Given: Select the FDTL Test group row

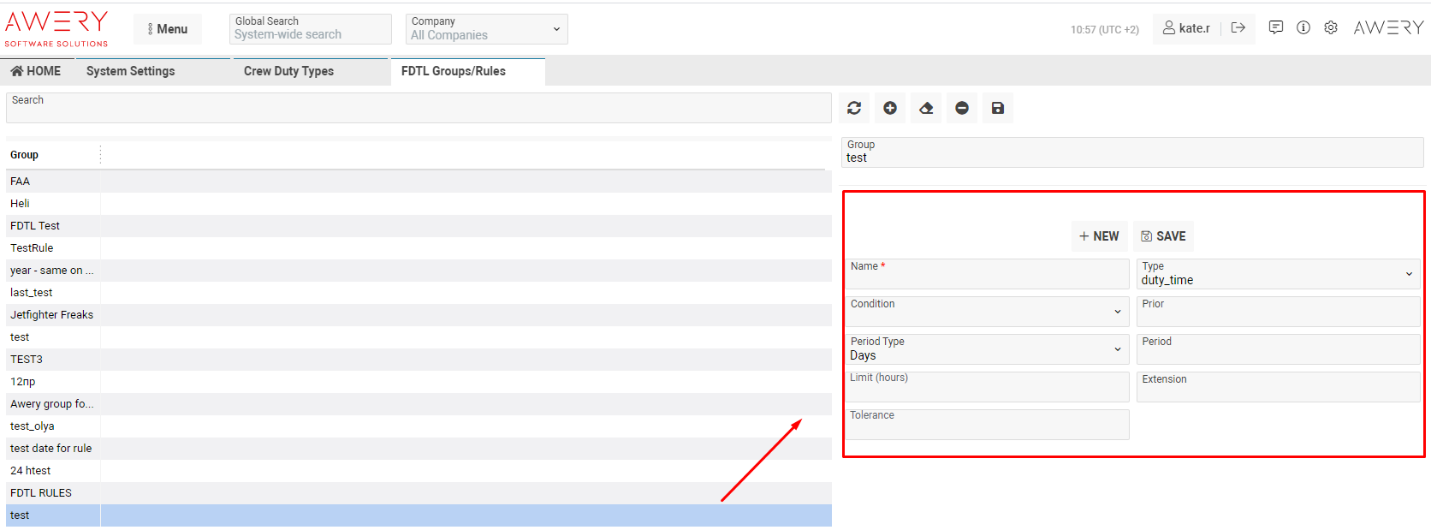Looking at the screenshot, I should [418, 226].
